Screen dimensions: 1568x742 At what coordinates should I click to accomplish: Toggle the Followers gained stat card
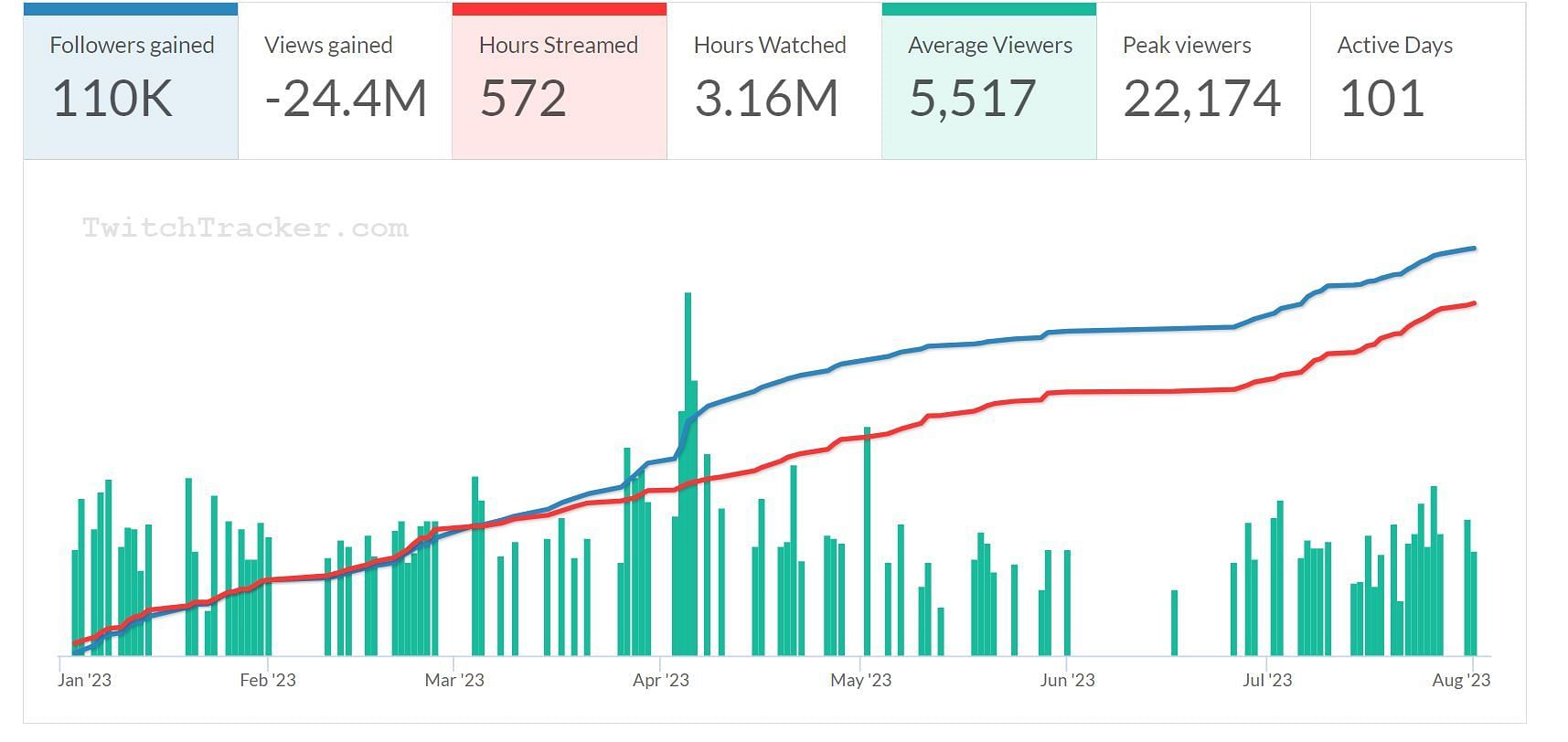[131, 81]
